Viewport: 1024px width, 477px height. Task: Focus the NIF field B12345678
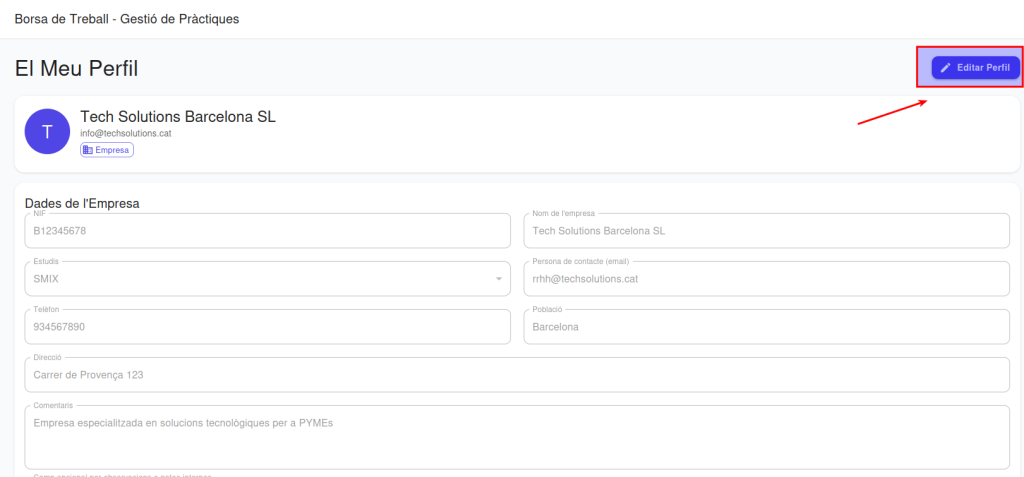(268, 231)
